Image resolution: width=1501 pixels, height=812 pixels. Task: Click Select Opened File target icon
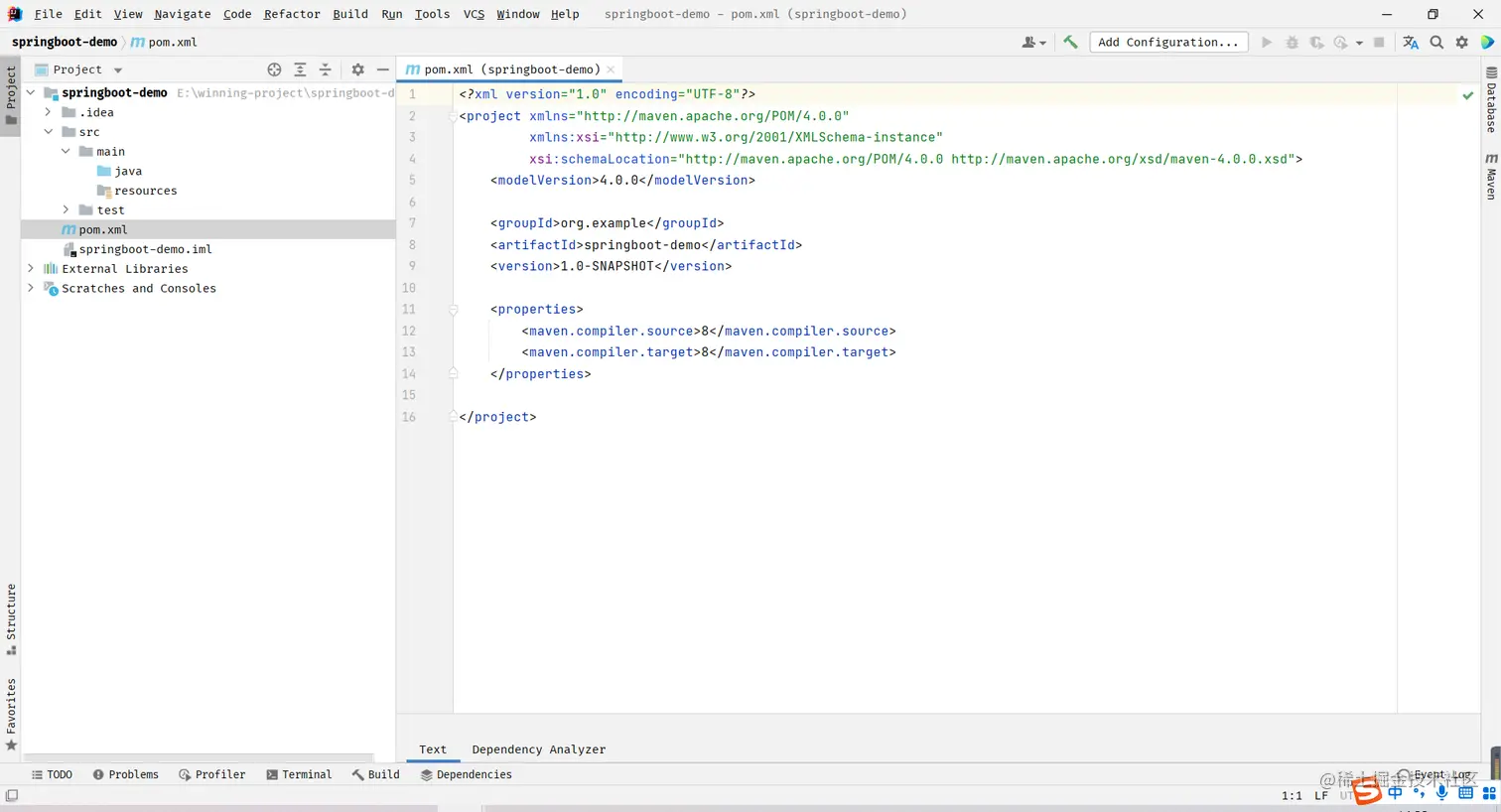tap(274, 69)
